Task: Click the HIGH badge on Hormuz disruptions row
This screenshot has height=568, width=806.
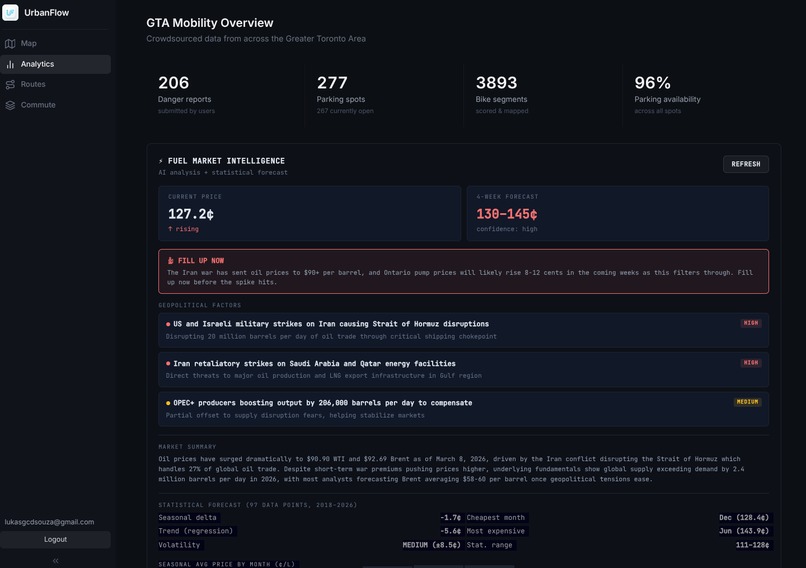Action: (x=751, y=323)
